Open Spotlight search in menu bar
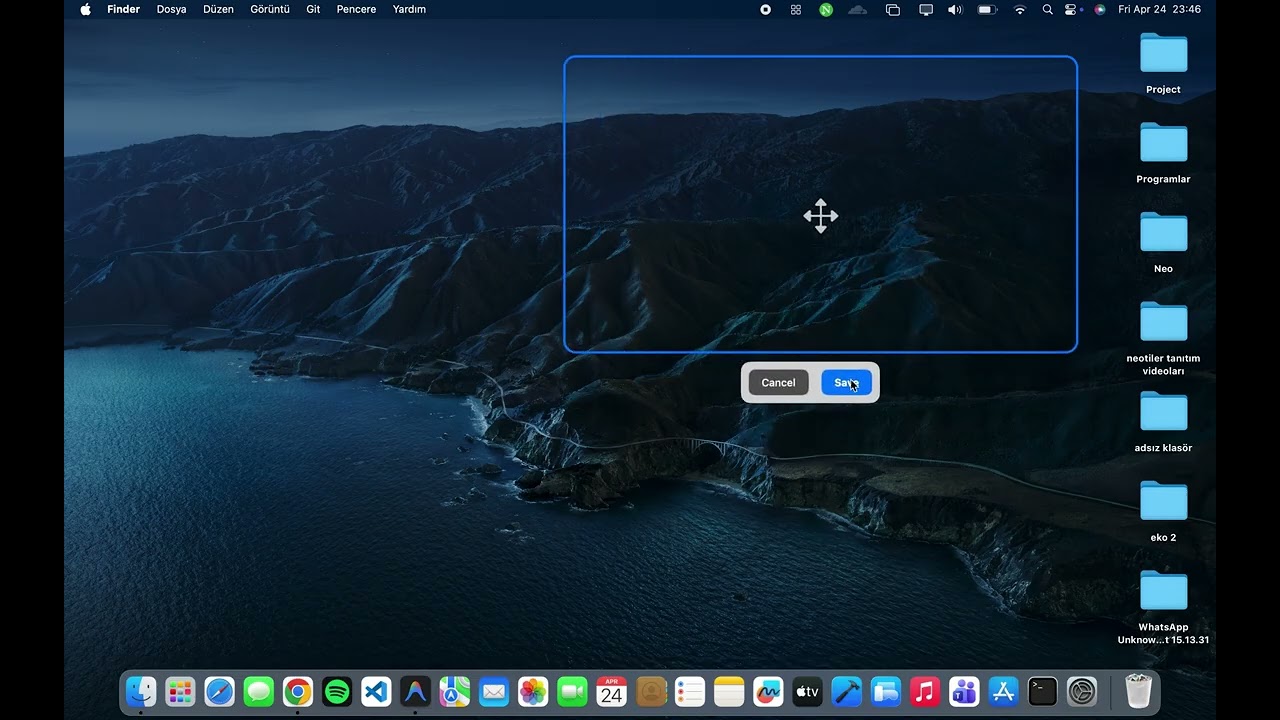 tap(1047, 9)
